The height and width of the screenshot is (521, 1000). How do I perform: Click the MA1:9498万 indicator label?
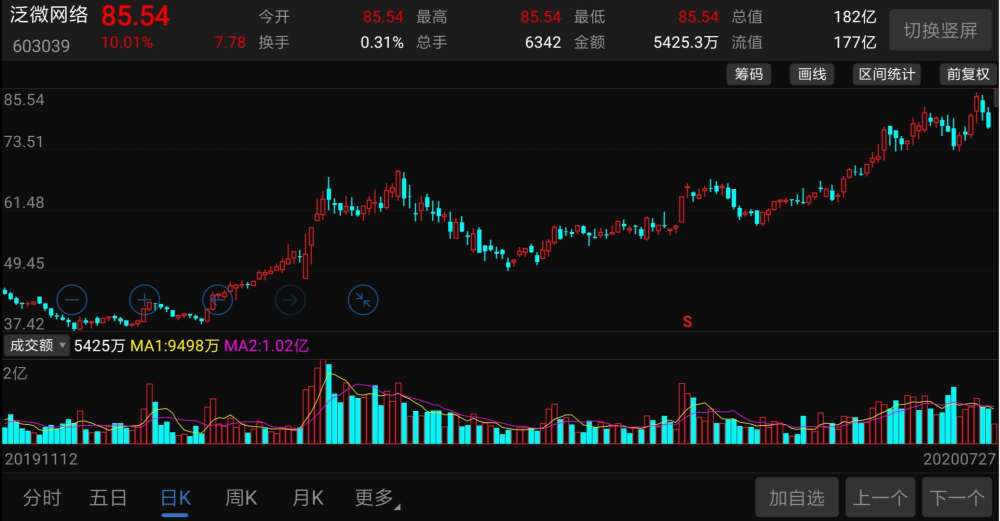(x=174, y=346)
